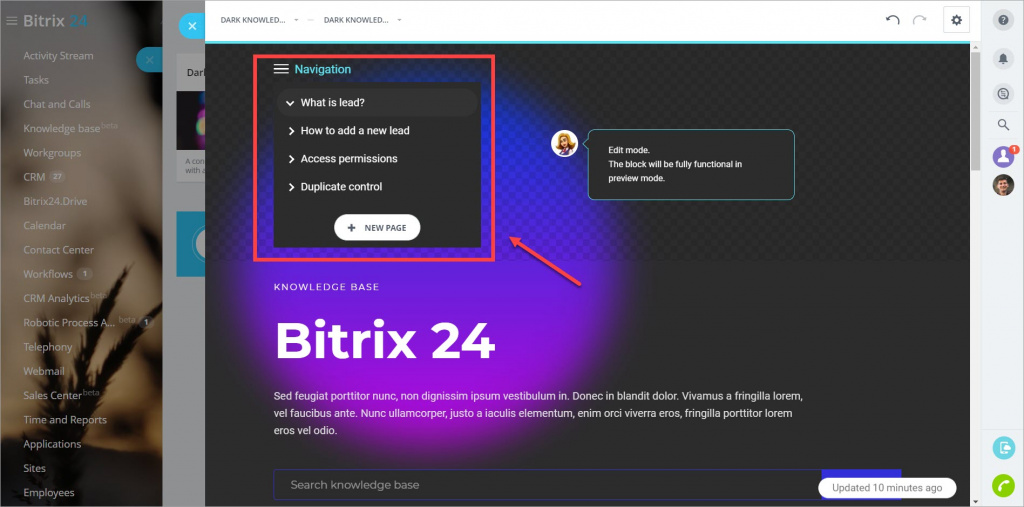
Task: Expand the Duplicate control item
Action: coord(292,188)
